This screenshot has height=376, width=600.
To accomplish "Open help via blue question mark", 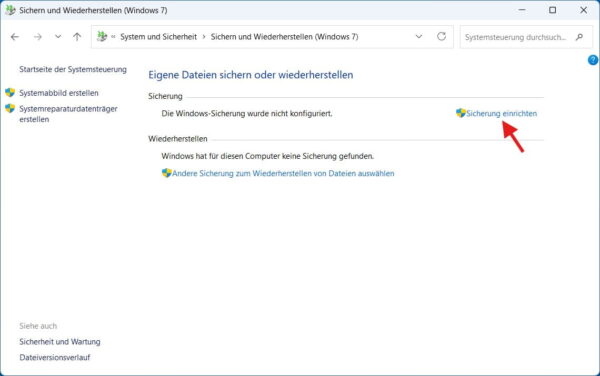I will tap(593, 60).
